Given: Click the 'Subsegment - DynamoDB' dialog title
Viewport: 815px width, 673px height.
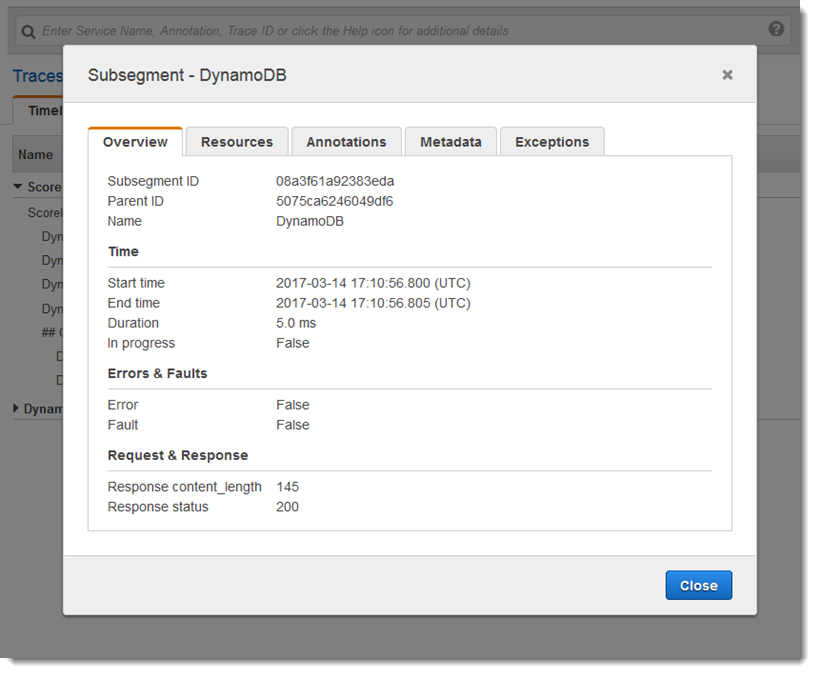Looking at the screenshot, I should pyautogui.click(x=187, y=75).
